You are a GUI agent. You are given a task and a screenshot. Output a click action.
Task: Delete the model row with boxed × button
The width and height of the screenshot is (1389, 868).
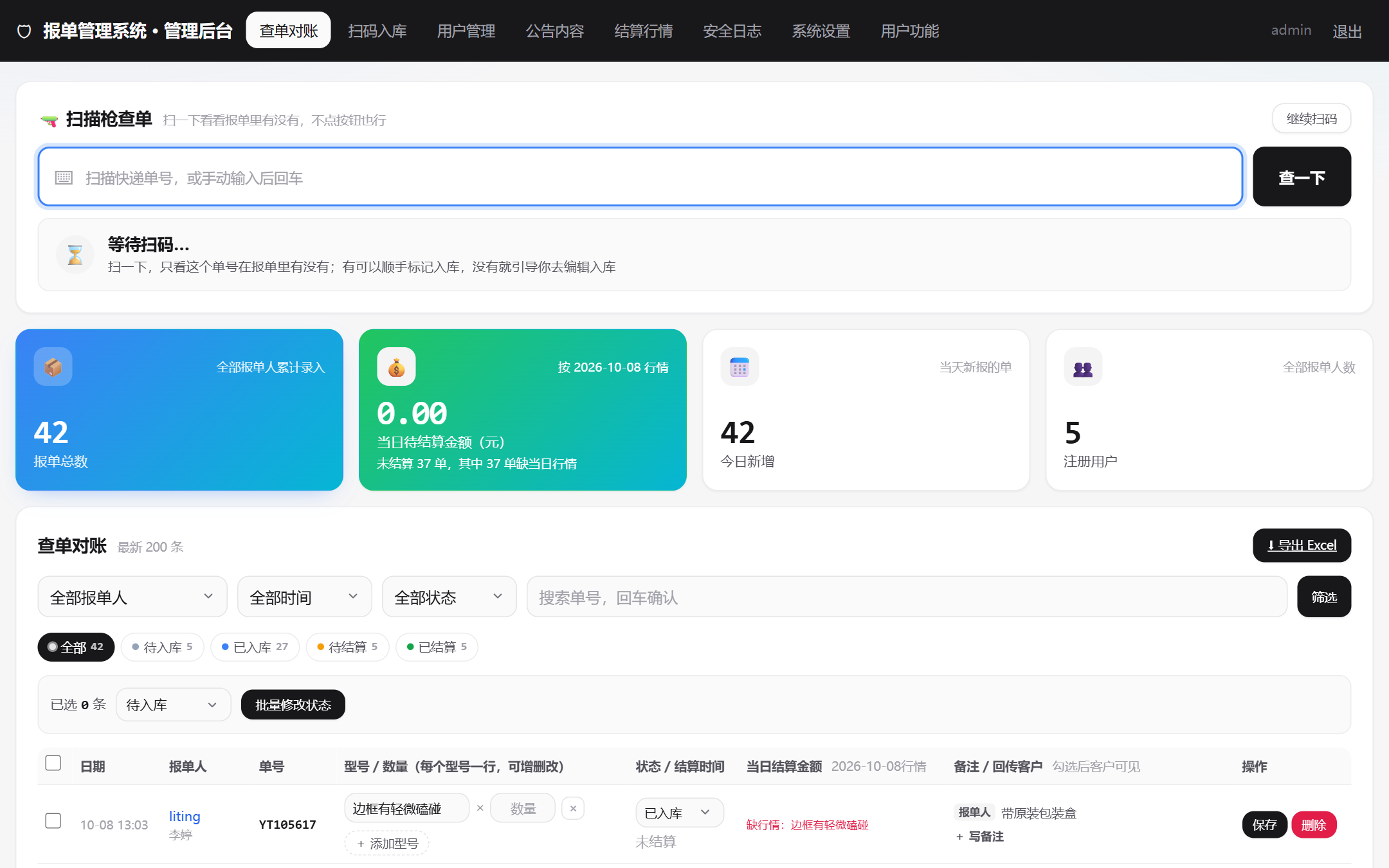[x=573, y=808]
